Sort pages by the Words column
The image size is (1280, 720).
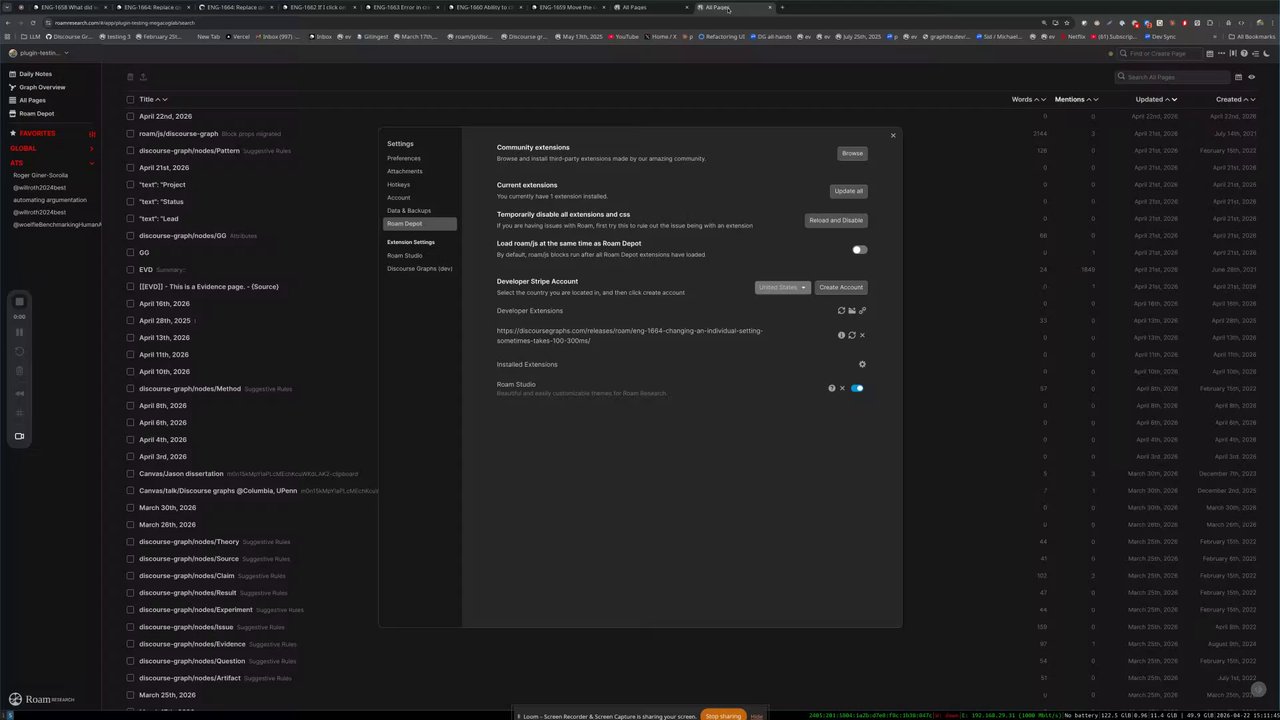tap(1028, 99)
